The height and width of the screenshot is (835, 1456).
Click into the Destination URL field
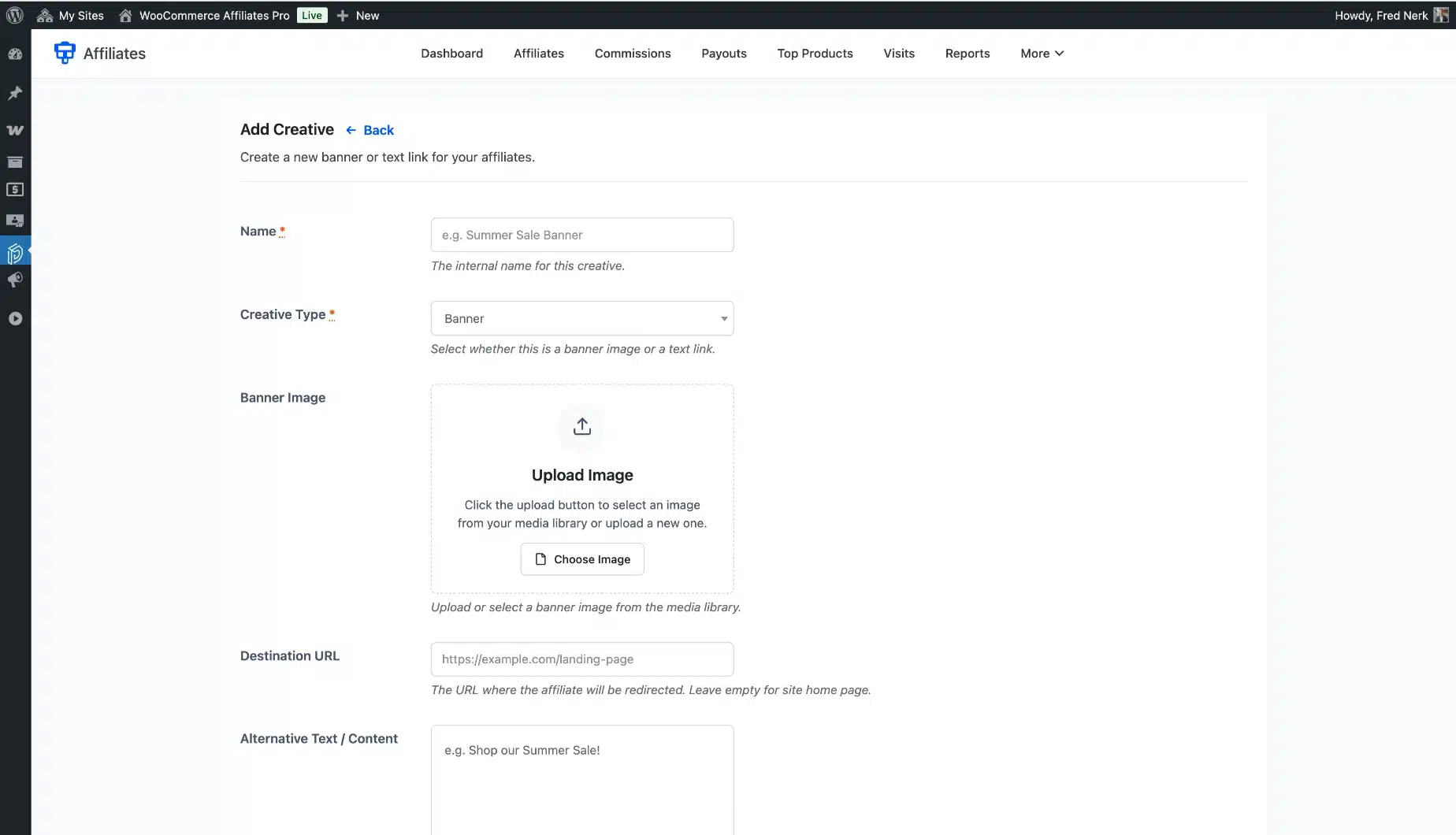click(x=582, y=659)
